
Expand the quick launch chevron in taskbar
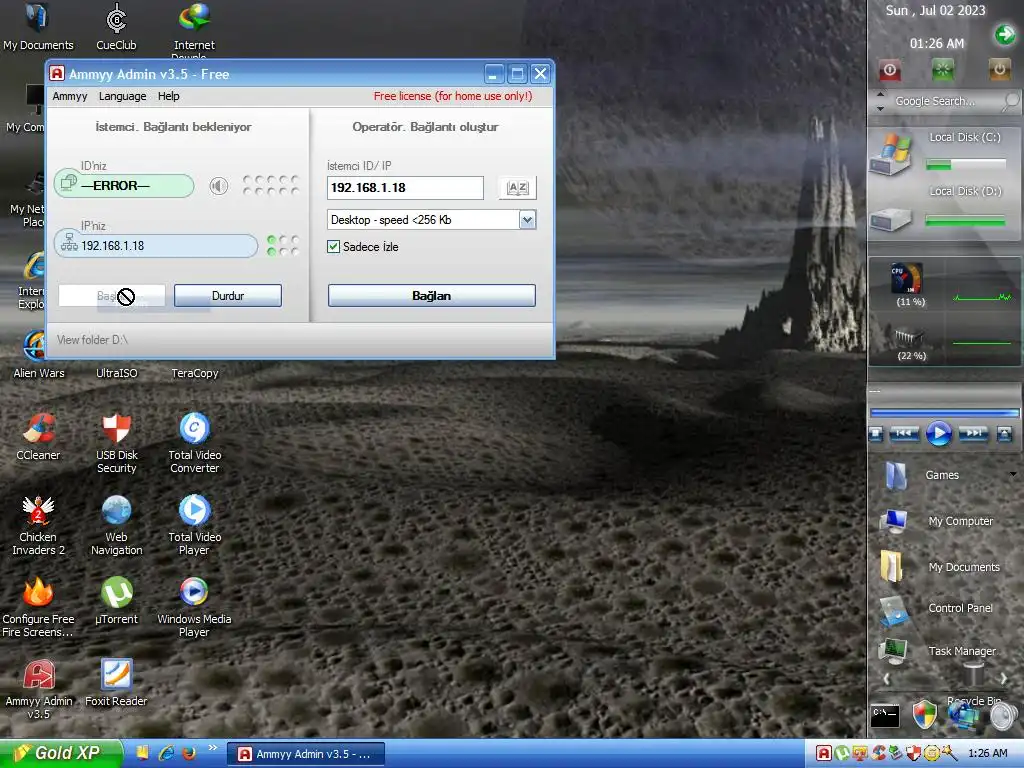(x=213, y=748)
